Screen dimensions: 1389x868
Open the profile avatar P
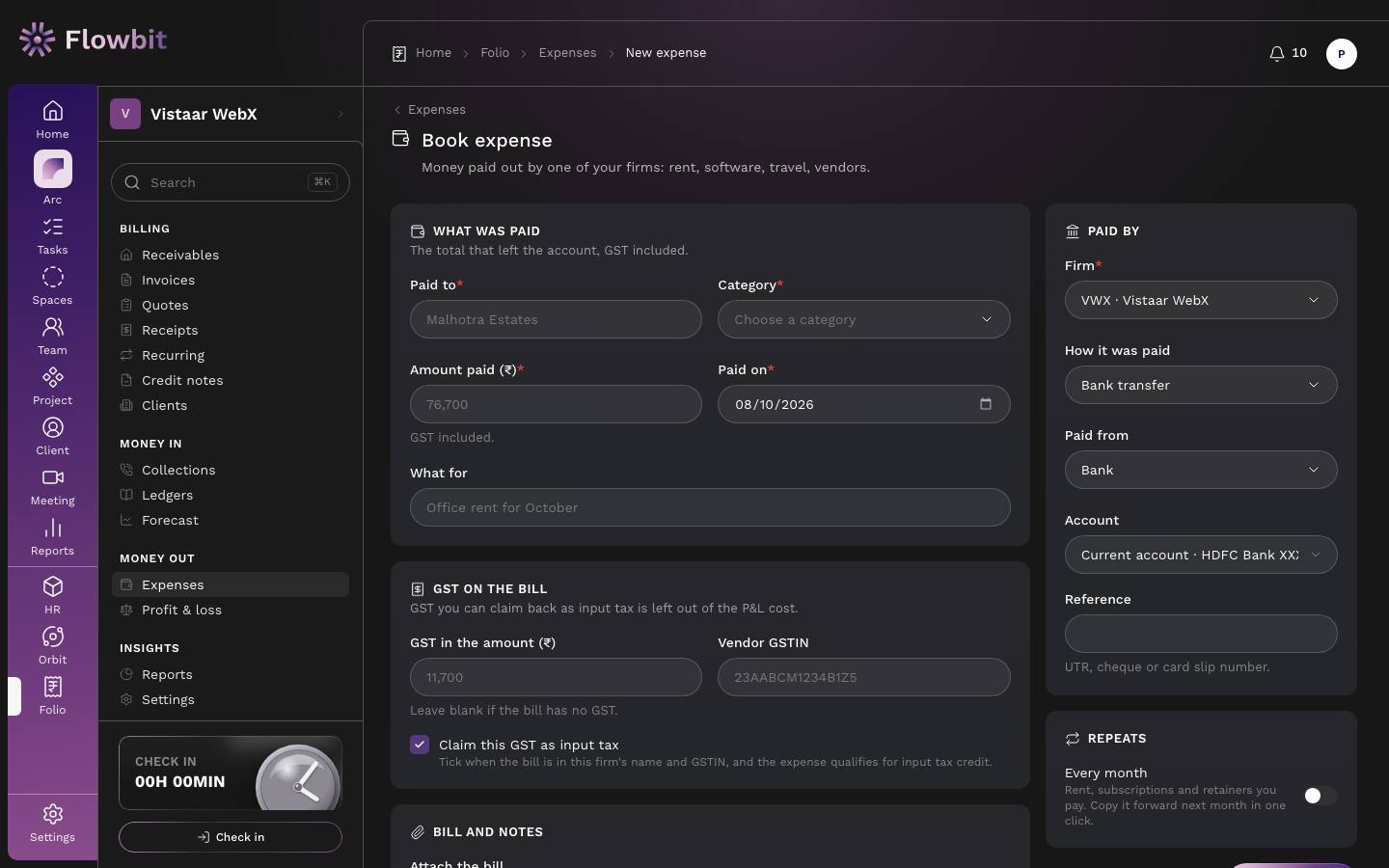click(x=1342, y=54)
